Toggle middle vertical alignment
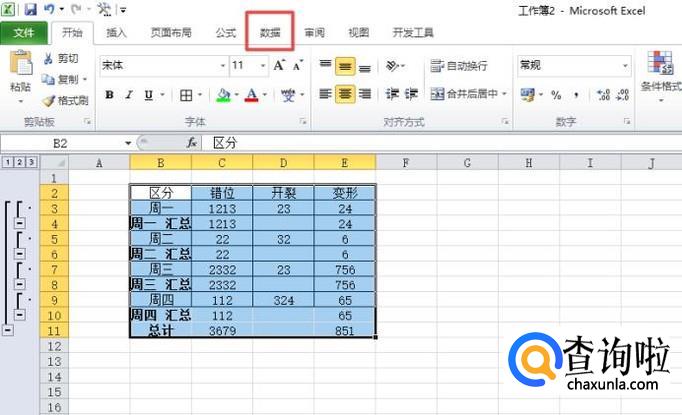682x415 pixels. [x=345, y=66]
